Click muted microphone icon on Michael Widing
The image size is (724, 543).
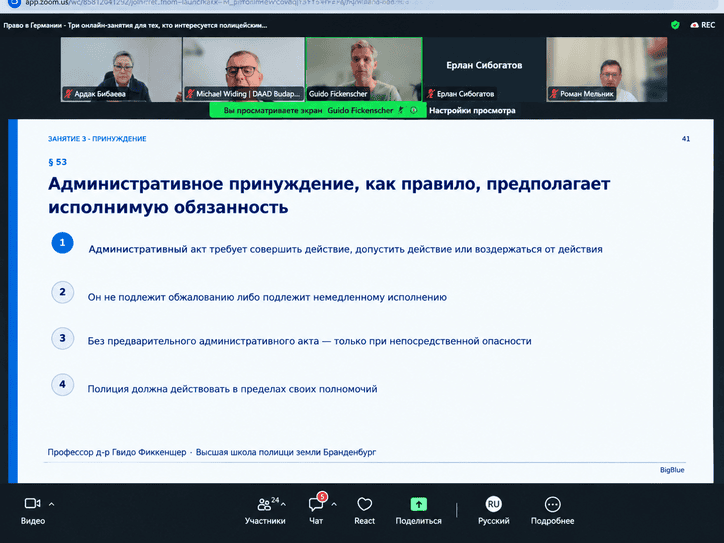coord(191,94)
